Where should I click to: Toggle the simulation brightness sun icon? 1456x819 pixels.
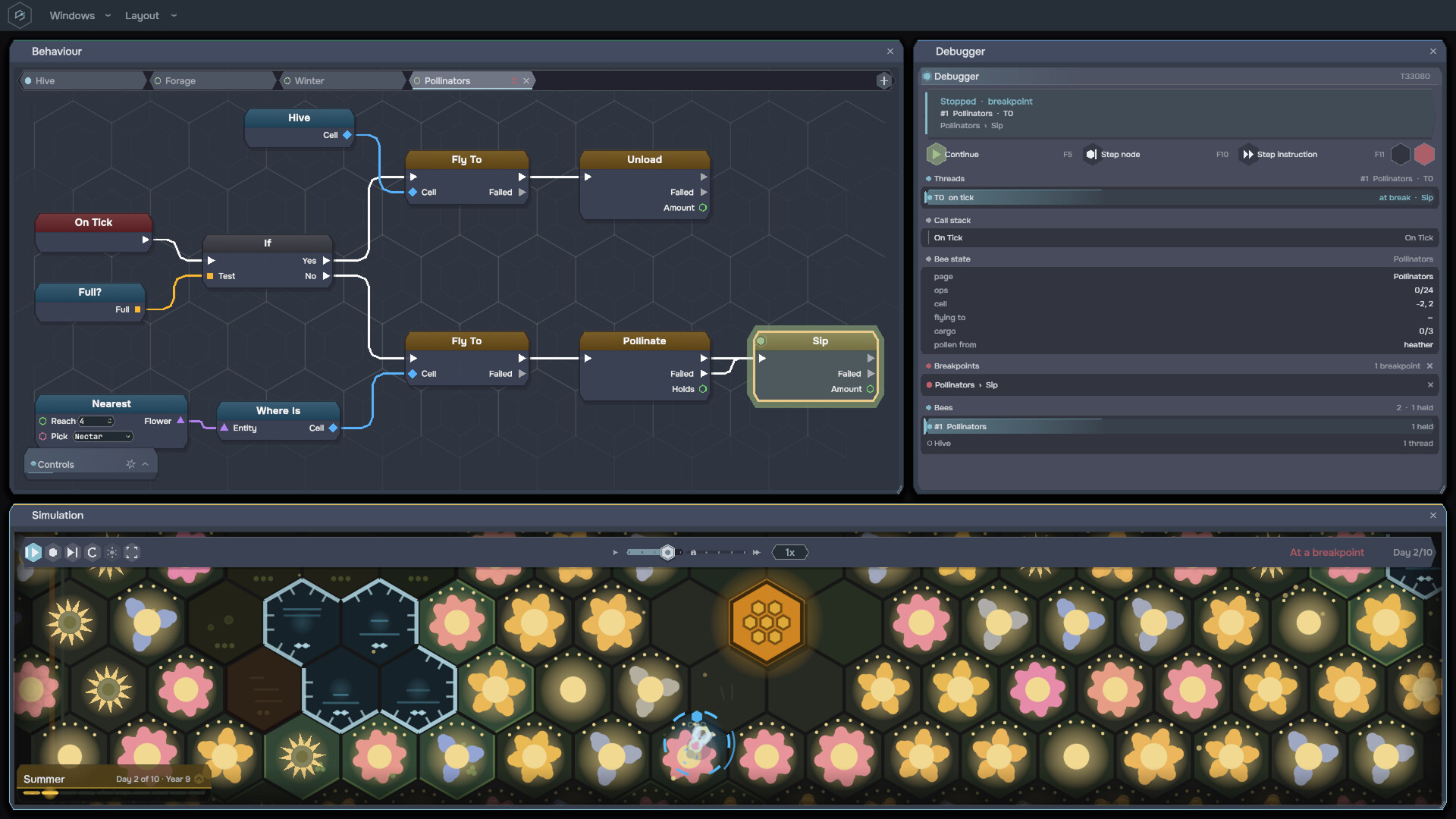[x=111, y=552]
